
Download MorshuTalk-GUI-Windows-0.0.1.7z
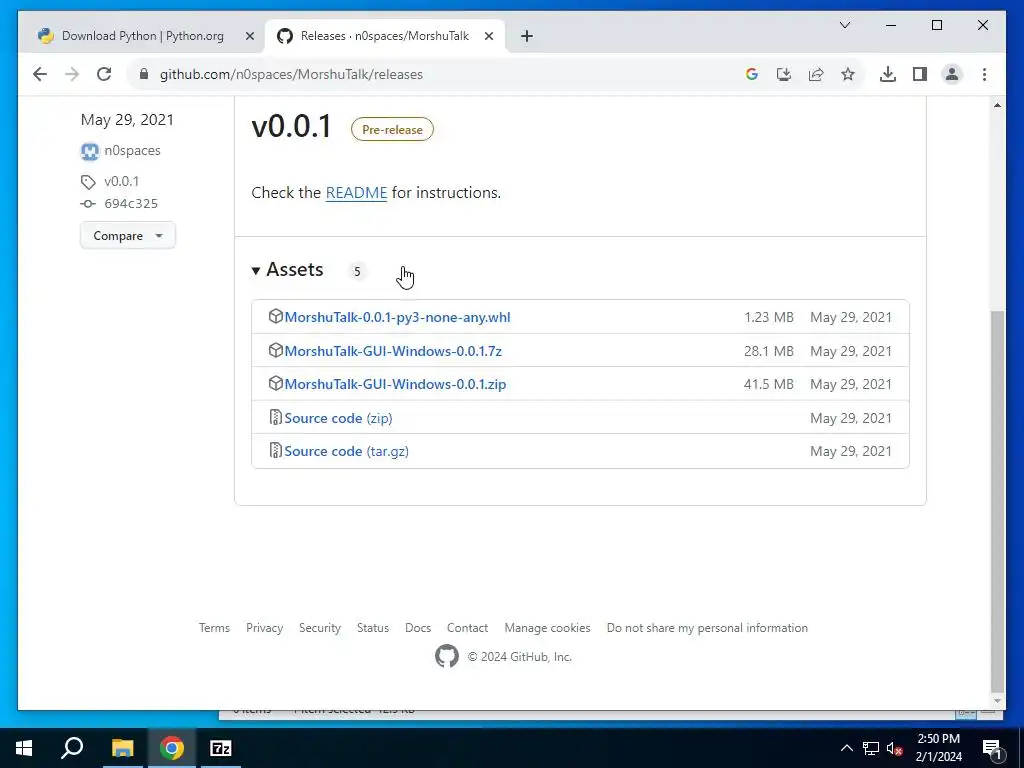coord(393,351)
